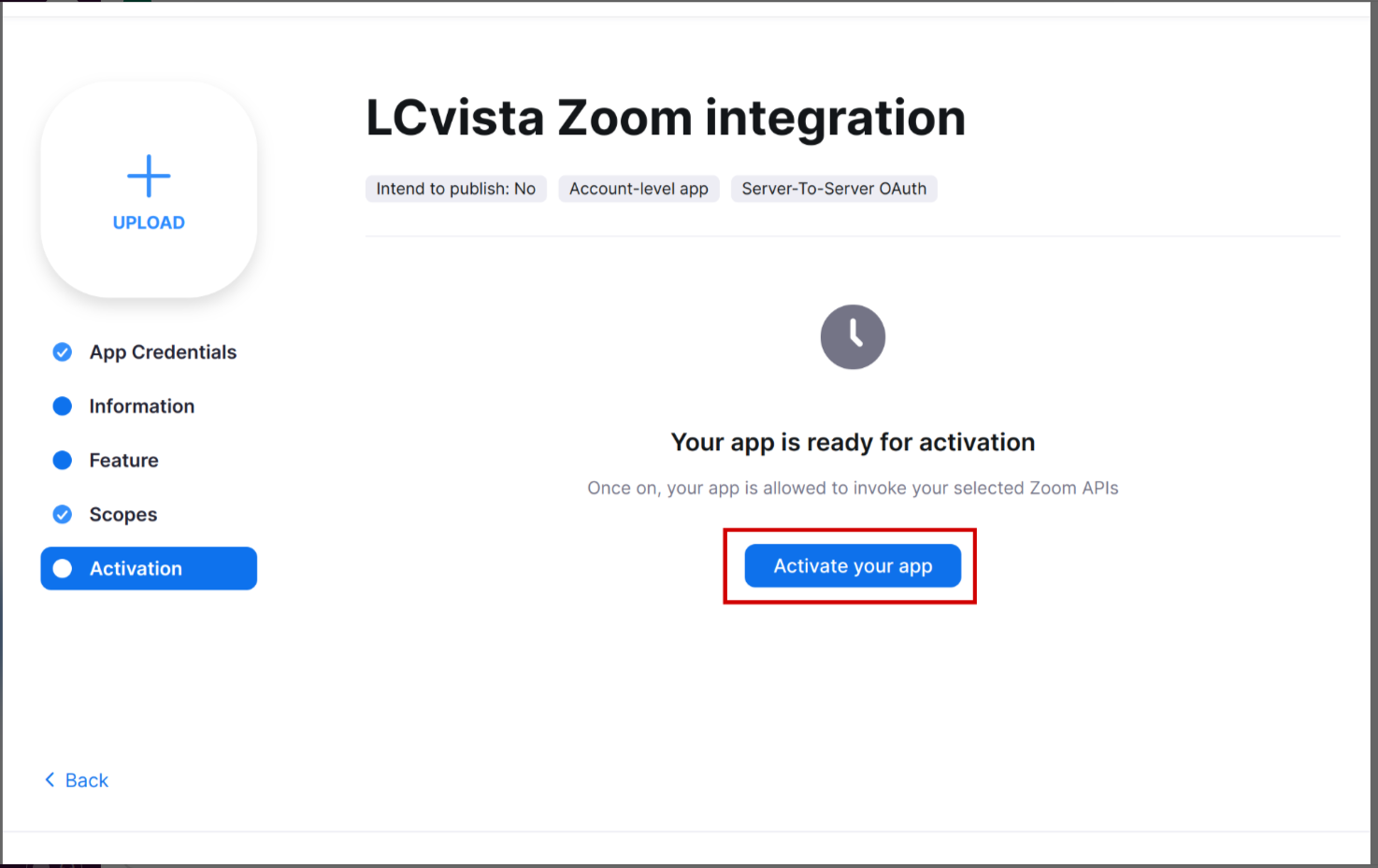Click the LCvista Zoom integration title

point(665,119)
